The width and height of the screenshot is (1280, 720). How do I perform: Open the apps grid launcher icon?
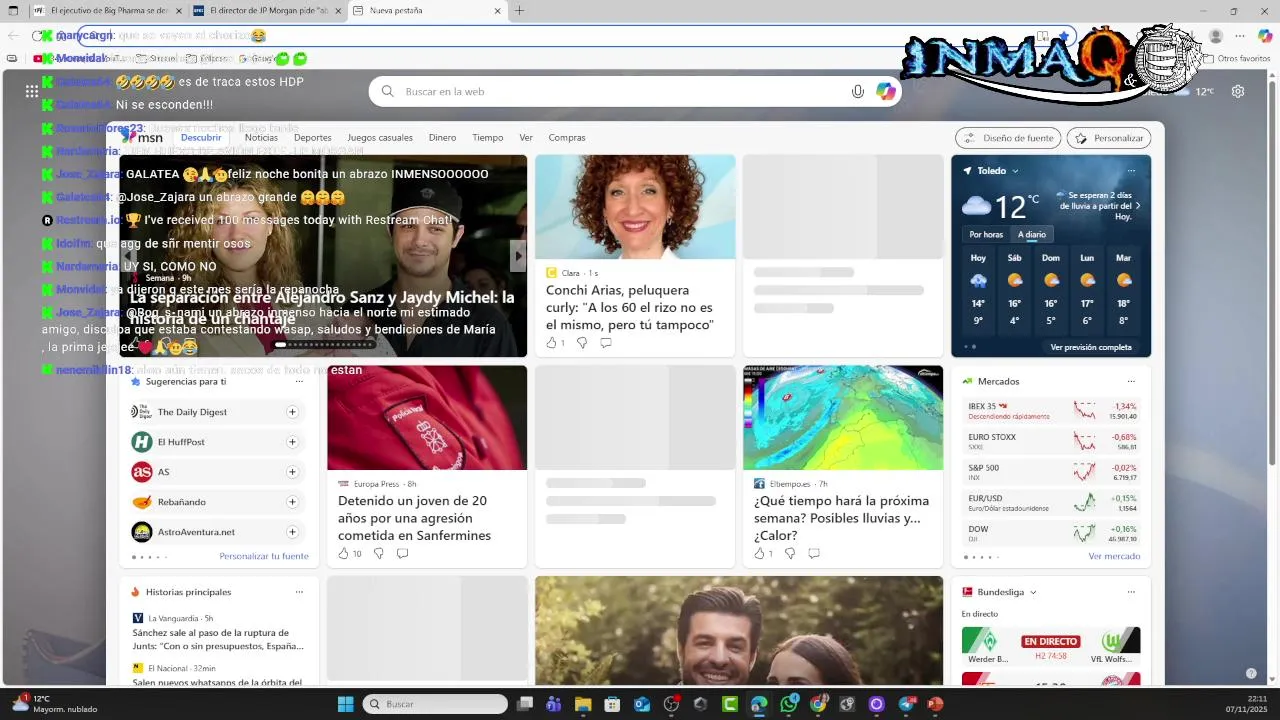pos(32,91)
